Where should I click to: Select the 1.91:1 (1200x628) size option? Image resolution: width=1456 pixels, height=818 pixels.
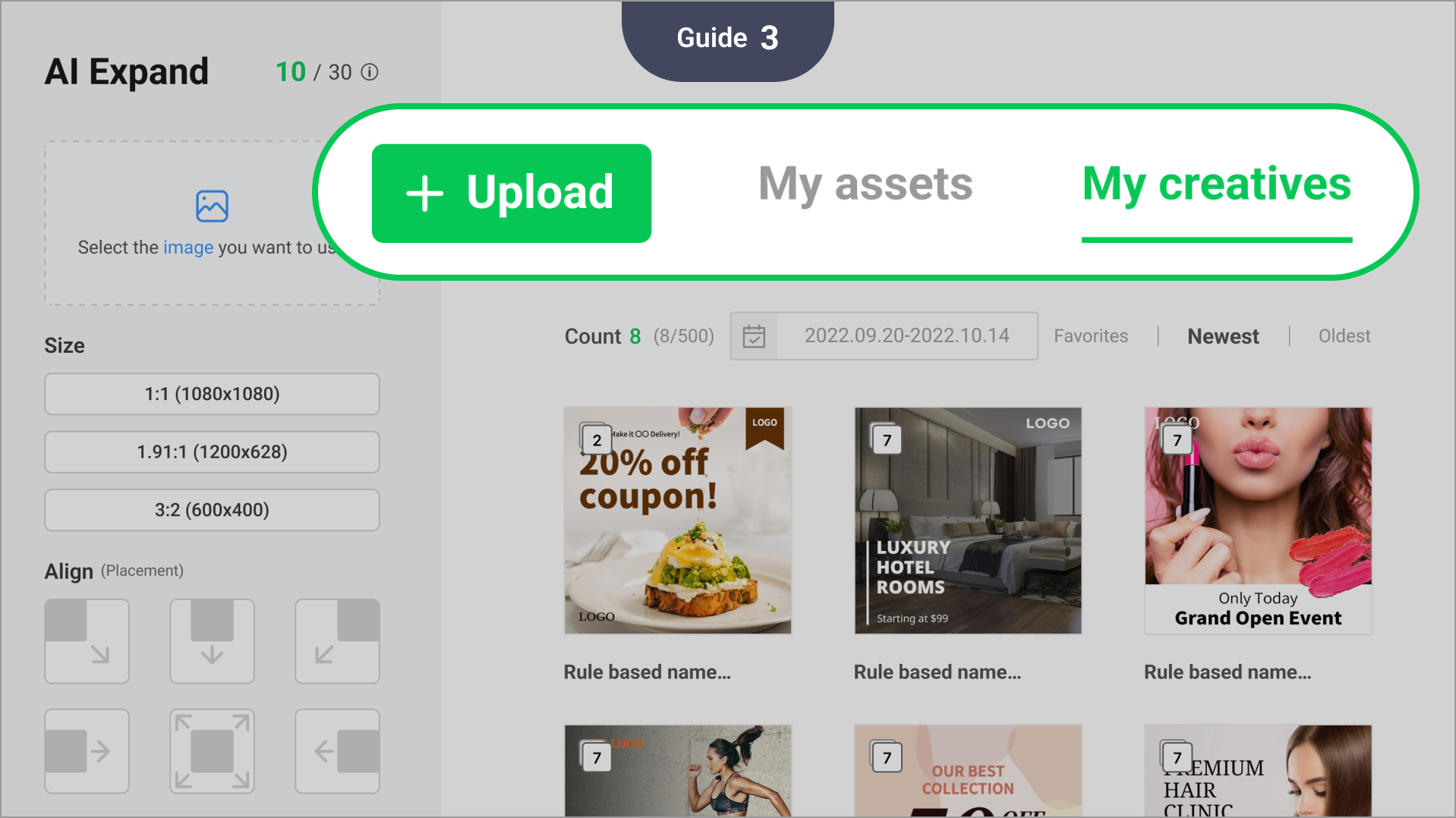pos(212,452)
